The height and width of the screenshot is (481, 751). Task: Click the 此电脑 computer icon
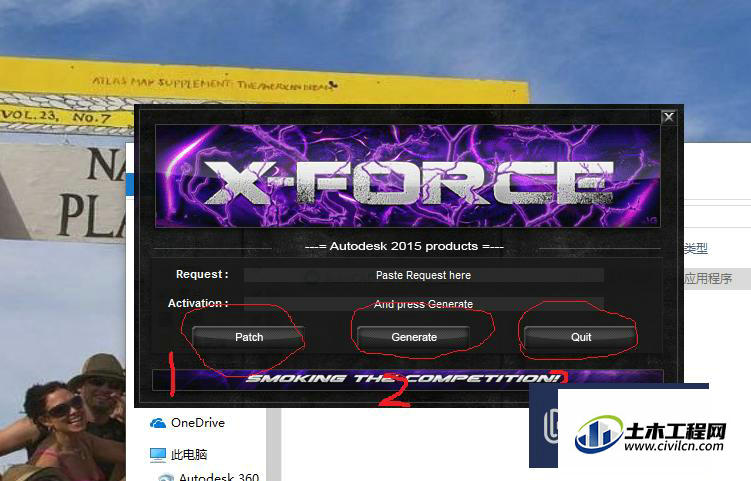[x=158, y=454]
